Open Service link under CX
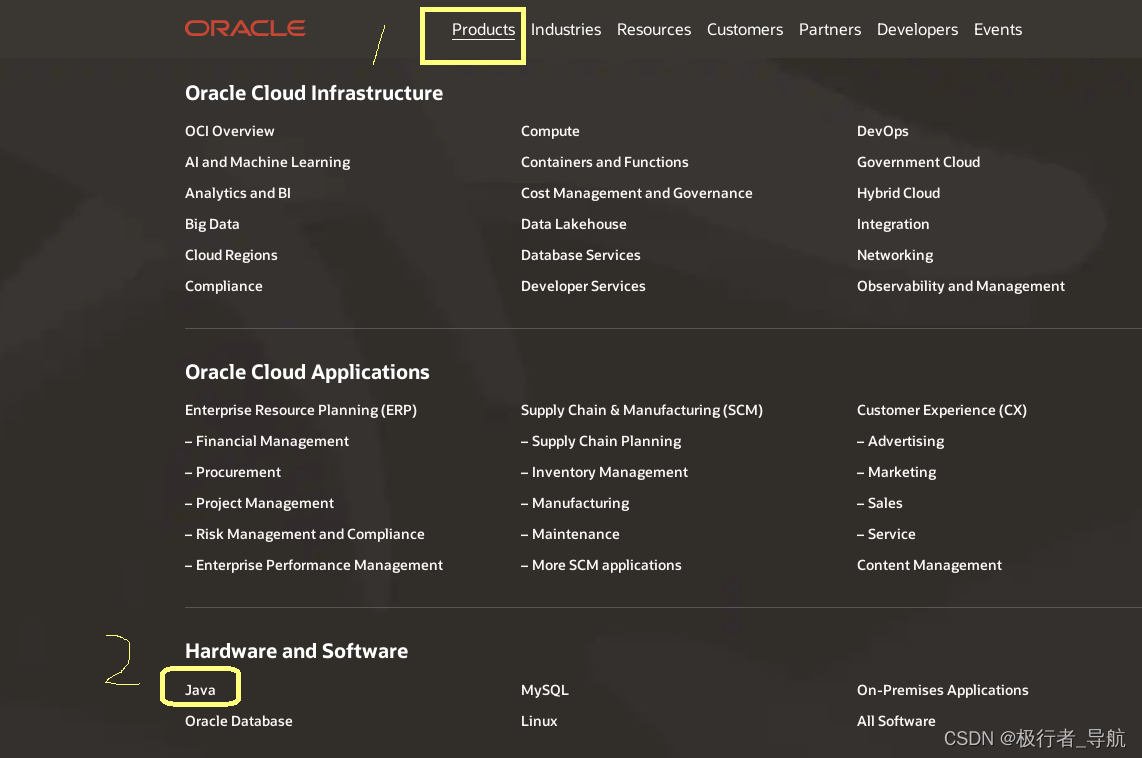The width and height of the screenshot is (1142, 758). click(886, 534)
